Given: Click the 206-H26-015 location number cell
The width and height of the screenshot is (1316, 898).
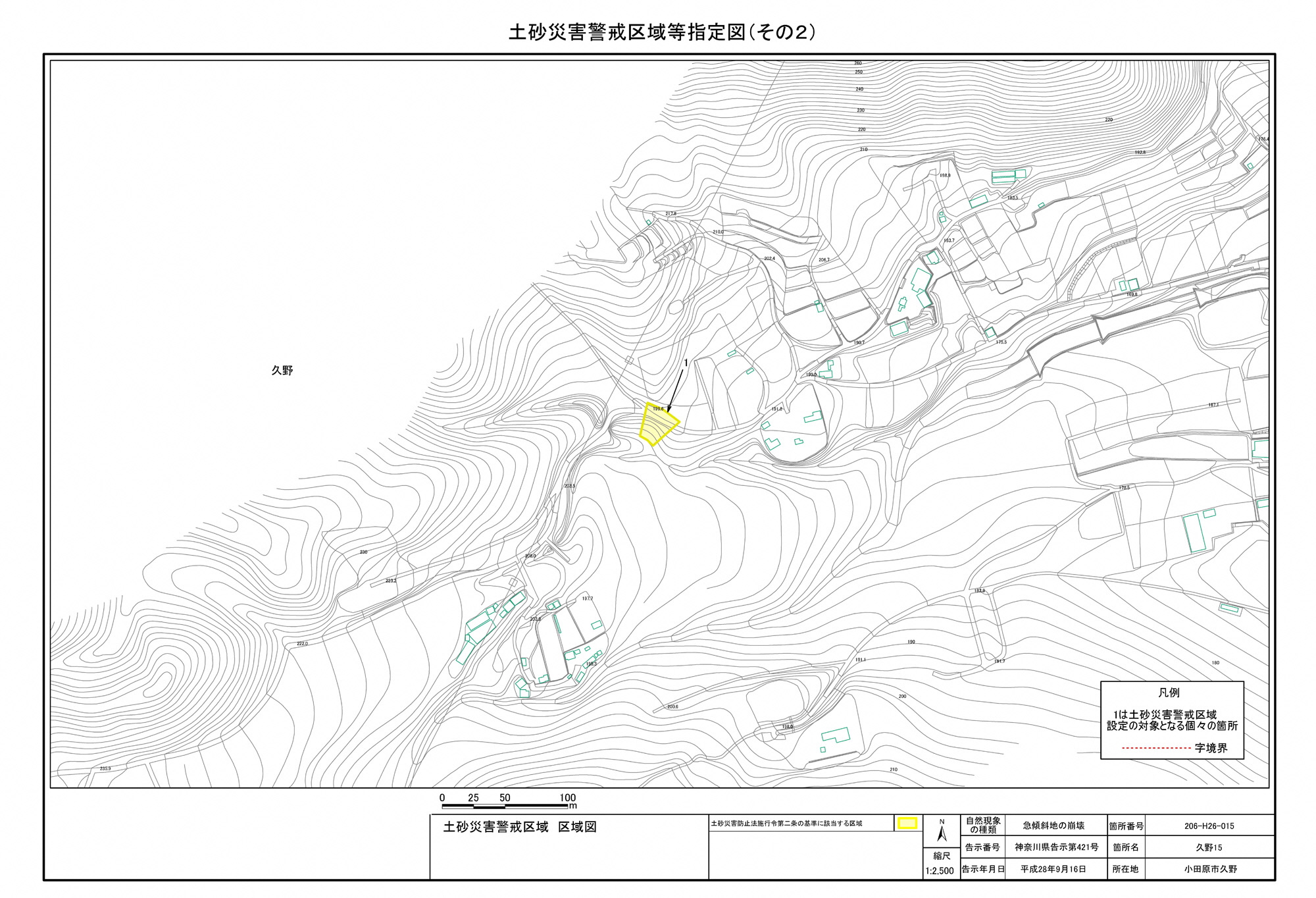Looking at the screenshot, I should pos(1209,826).
